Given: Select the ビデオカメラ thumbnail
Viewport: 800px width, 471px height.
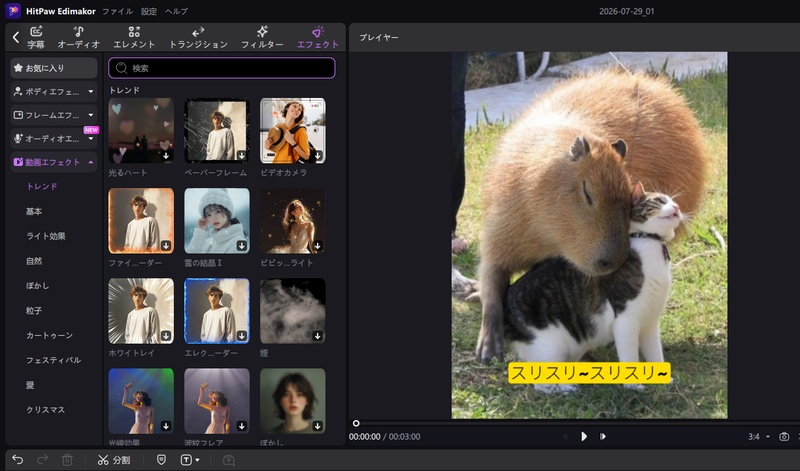Looking at the screenshot, I should tap(293, 131).
